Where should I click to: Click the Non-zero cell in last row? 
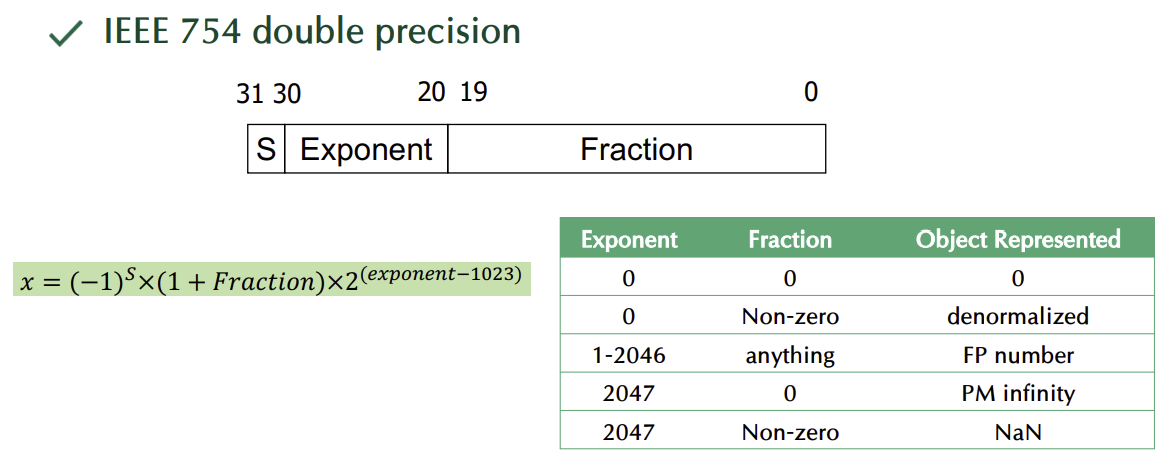point(790,432)
